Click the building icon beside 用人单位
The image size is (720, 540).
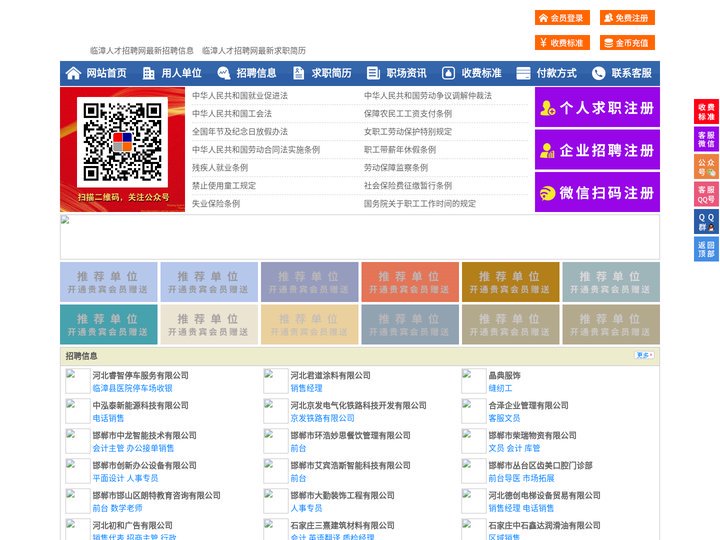148,73
